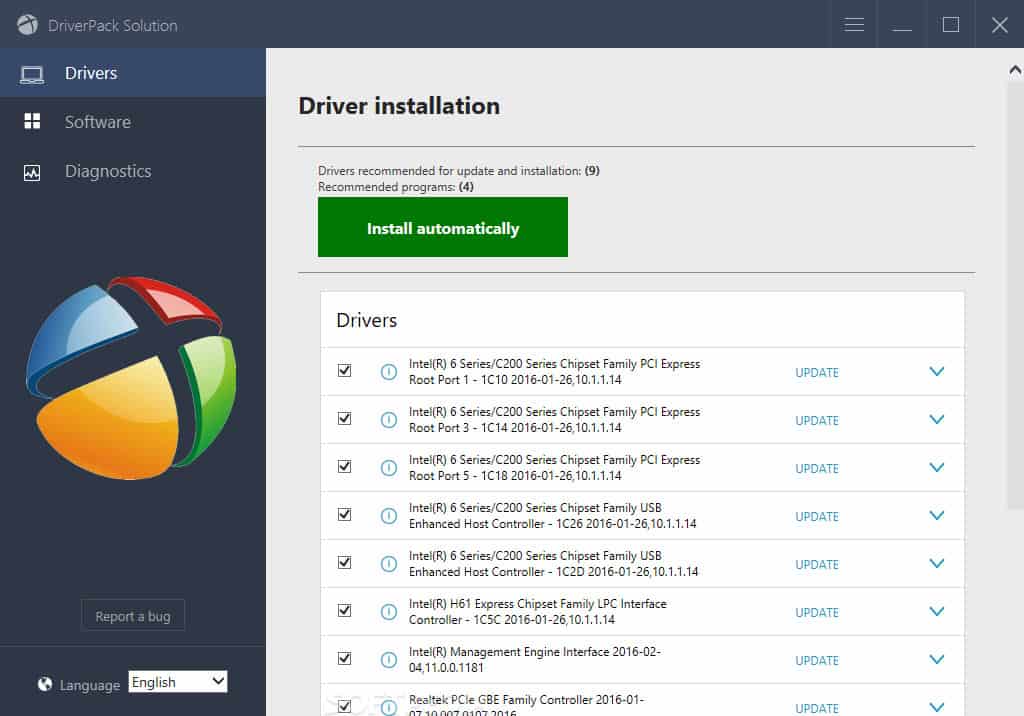This screenshot has width=1024, height=716.
Task: Update the Management Engine Interface driver
Action: pos(817,660)
